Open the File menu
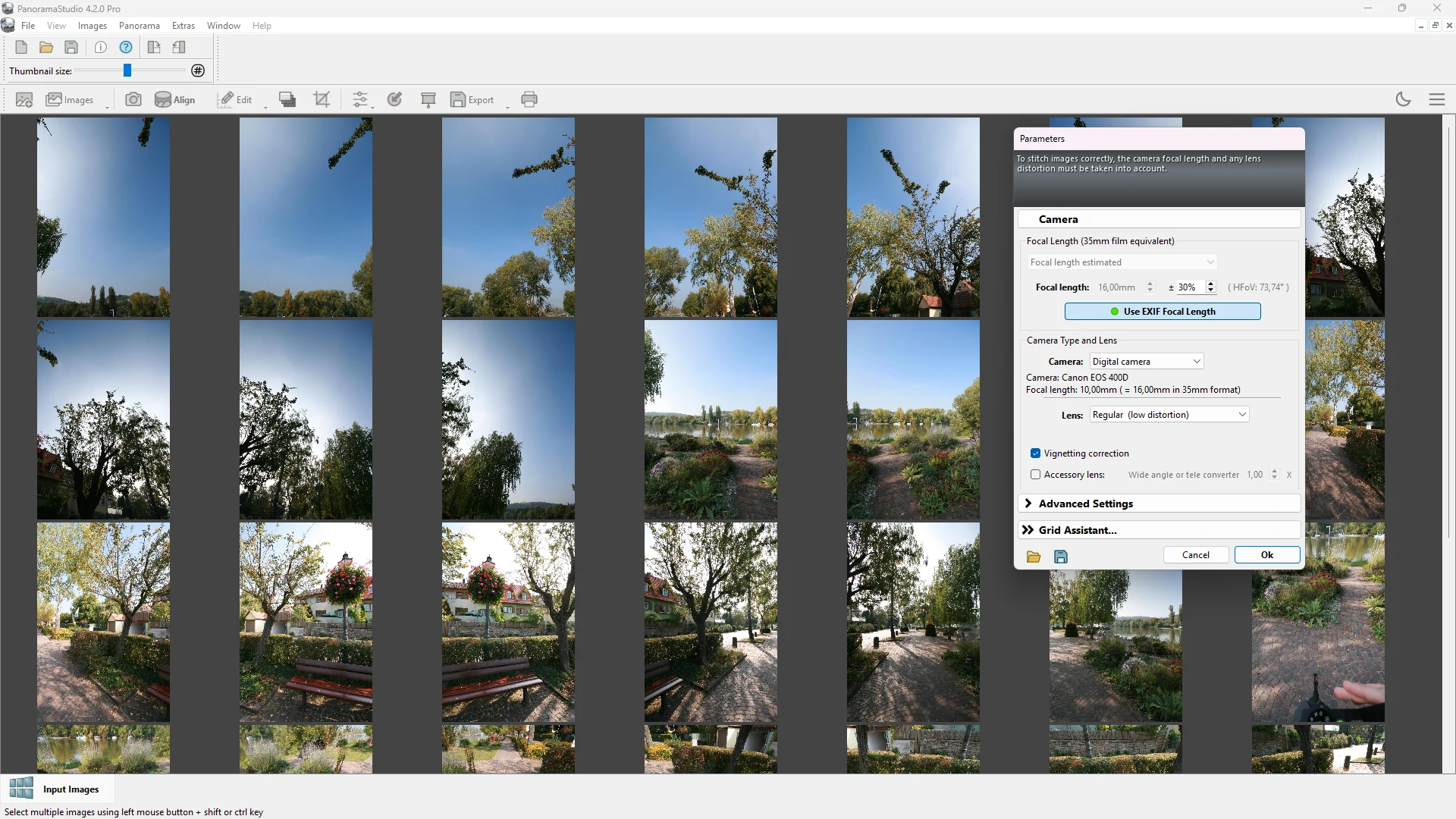 coord(28,26)
